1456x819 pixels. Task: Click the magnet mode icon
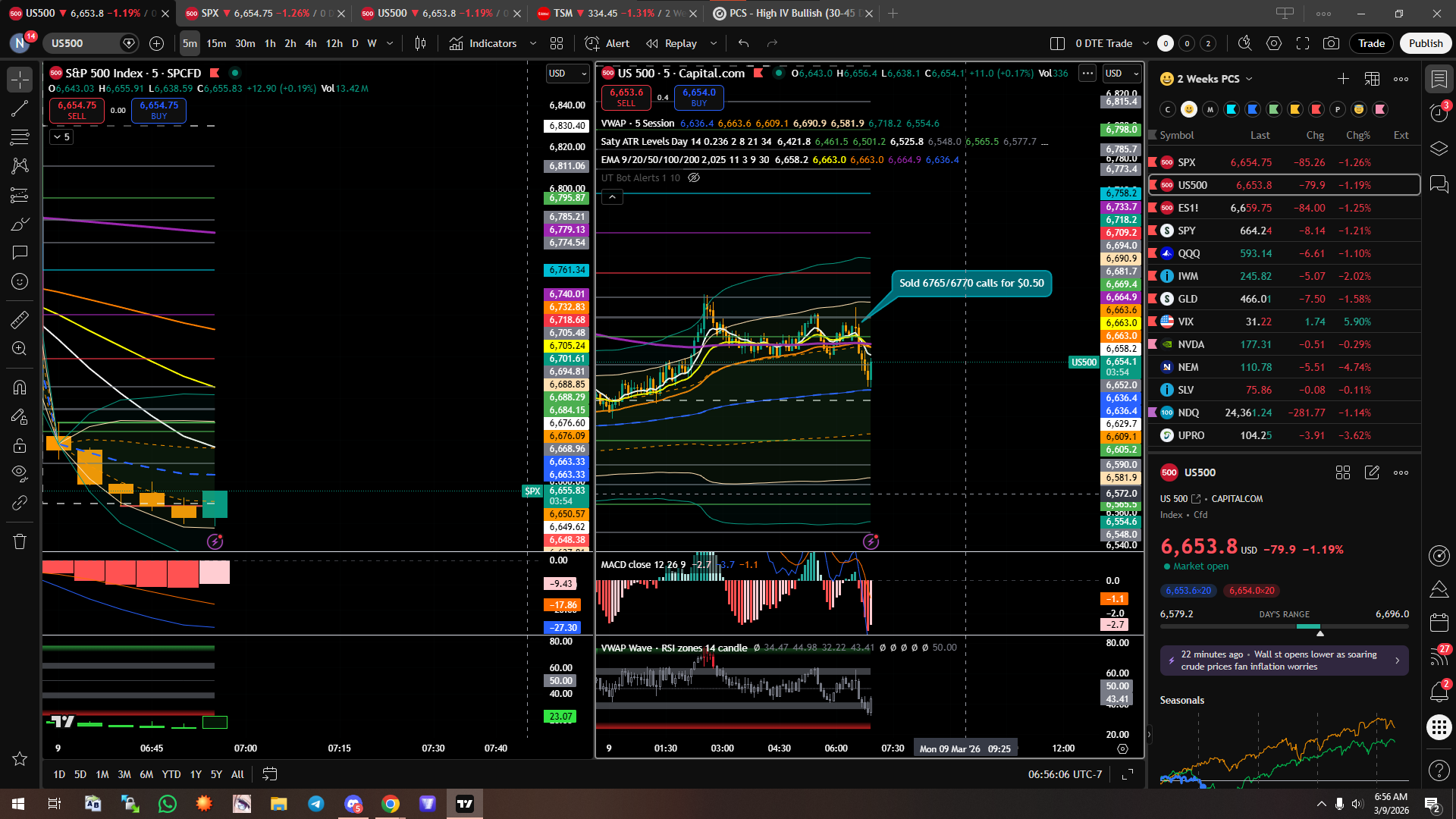point(20,388)
